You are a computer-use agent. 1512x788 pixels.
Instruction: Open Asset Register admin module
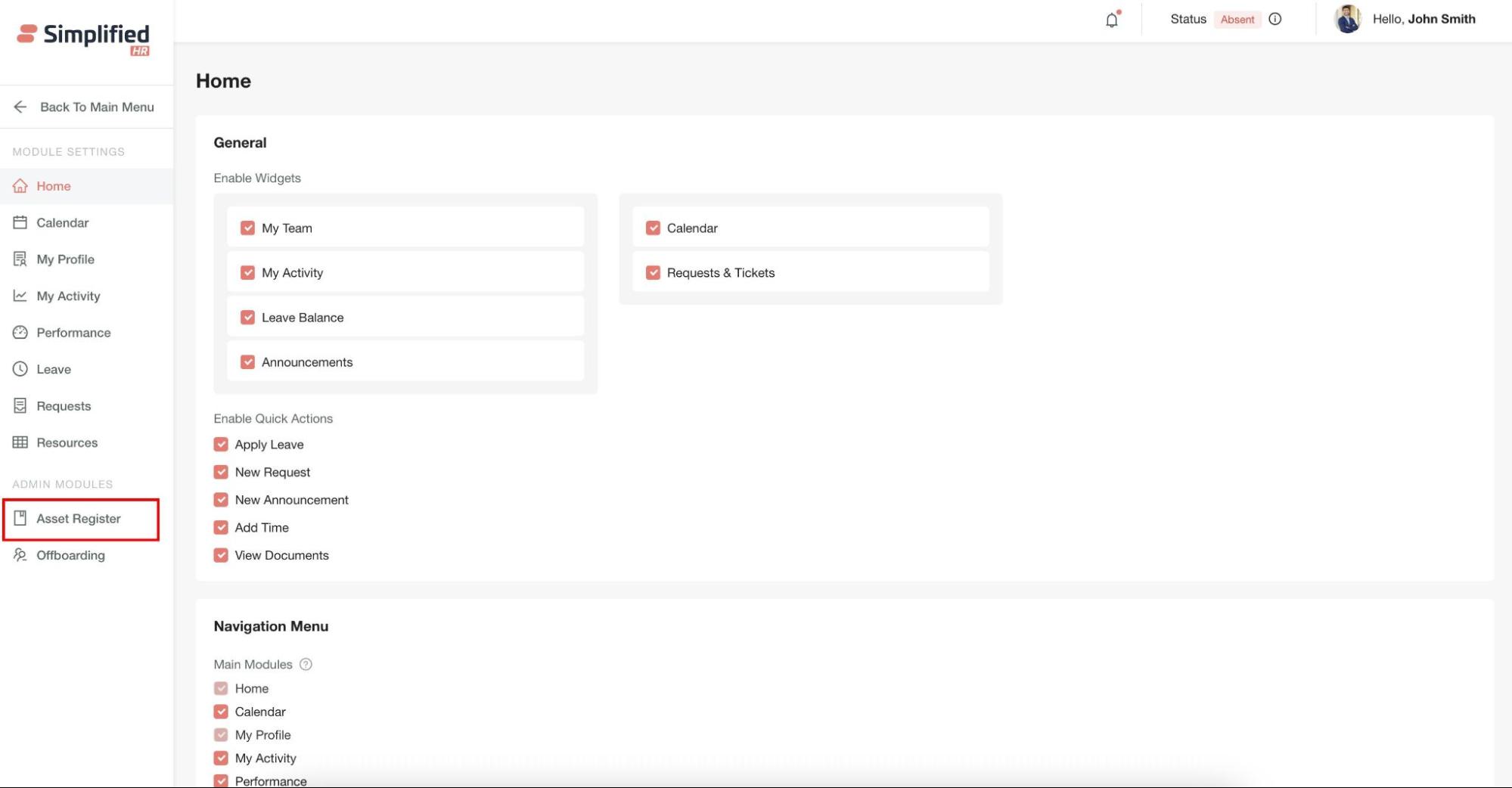tap(79, 519)
